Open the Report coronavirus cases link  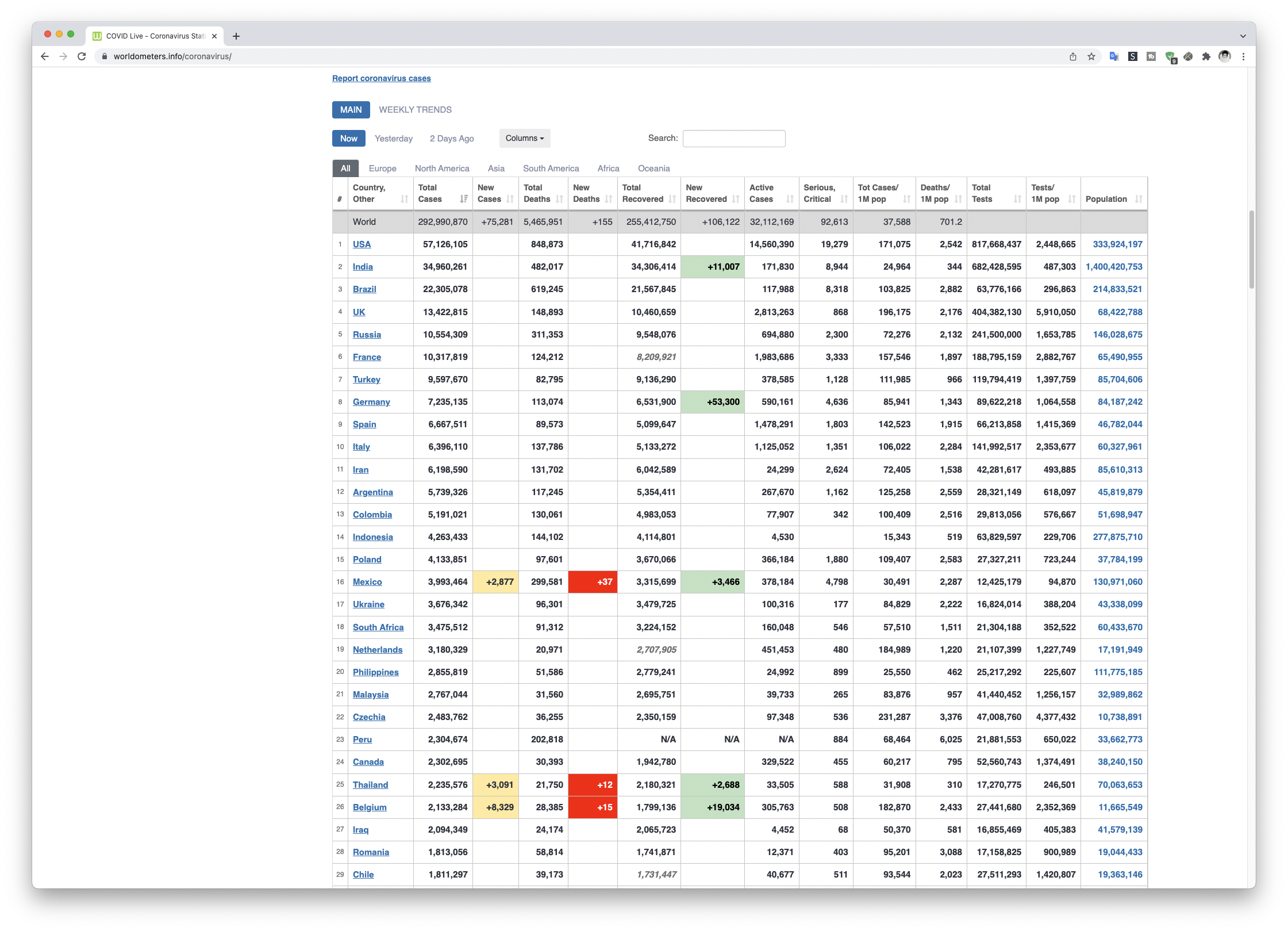(381, 78)
